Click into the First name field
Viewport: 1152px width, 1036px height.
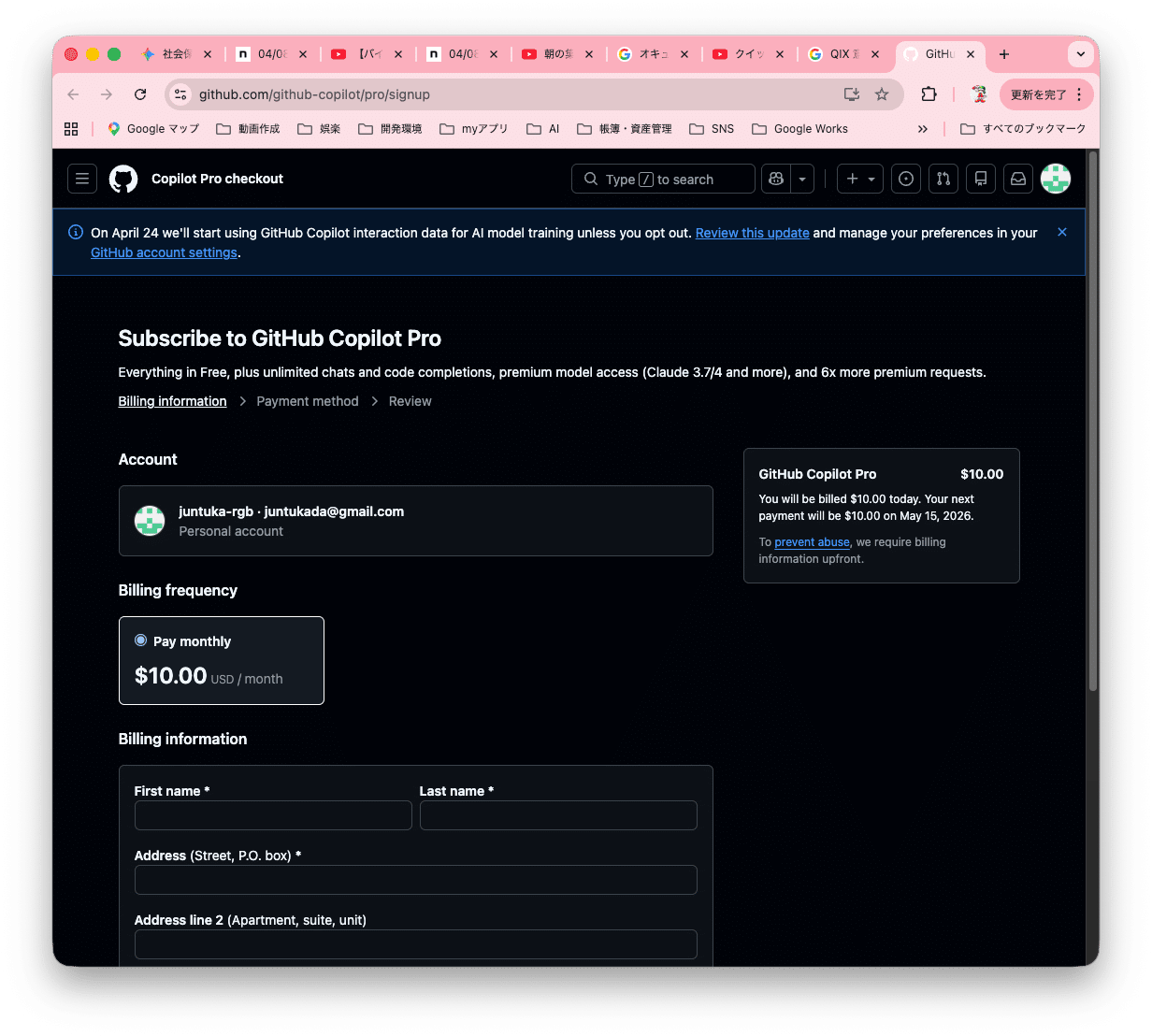pos(273,815)
